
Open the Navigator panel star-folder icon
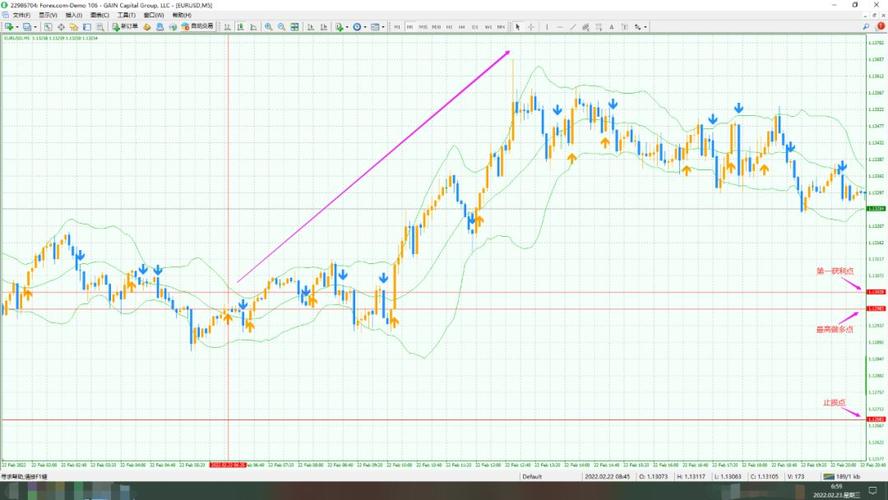pyautogui.click(x=75, y=27)
